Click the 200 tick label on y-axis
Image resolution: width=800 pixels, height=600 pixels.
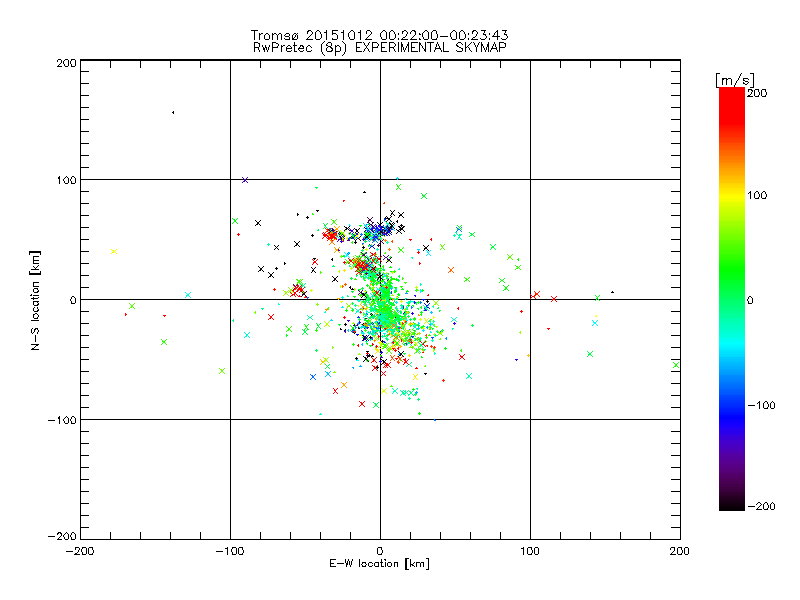(67, 63)
